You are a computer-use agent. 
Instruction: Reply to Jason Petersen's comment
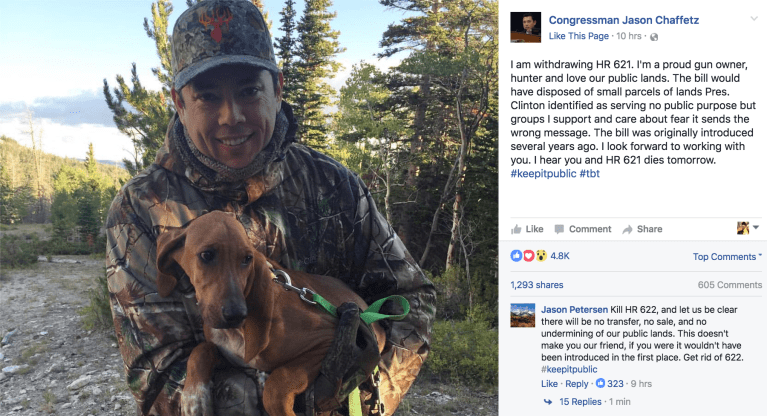click(x=577, y=384)
